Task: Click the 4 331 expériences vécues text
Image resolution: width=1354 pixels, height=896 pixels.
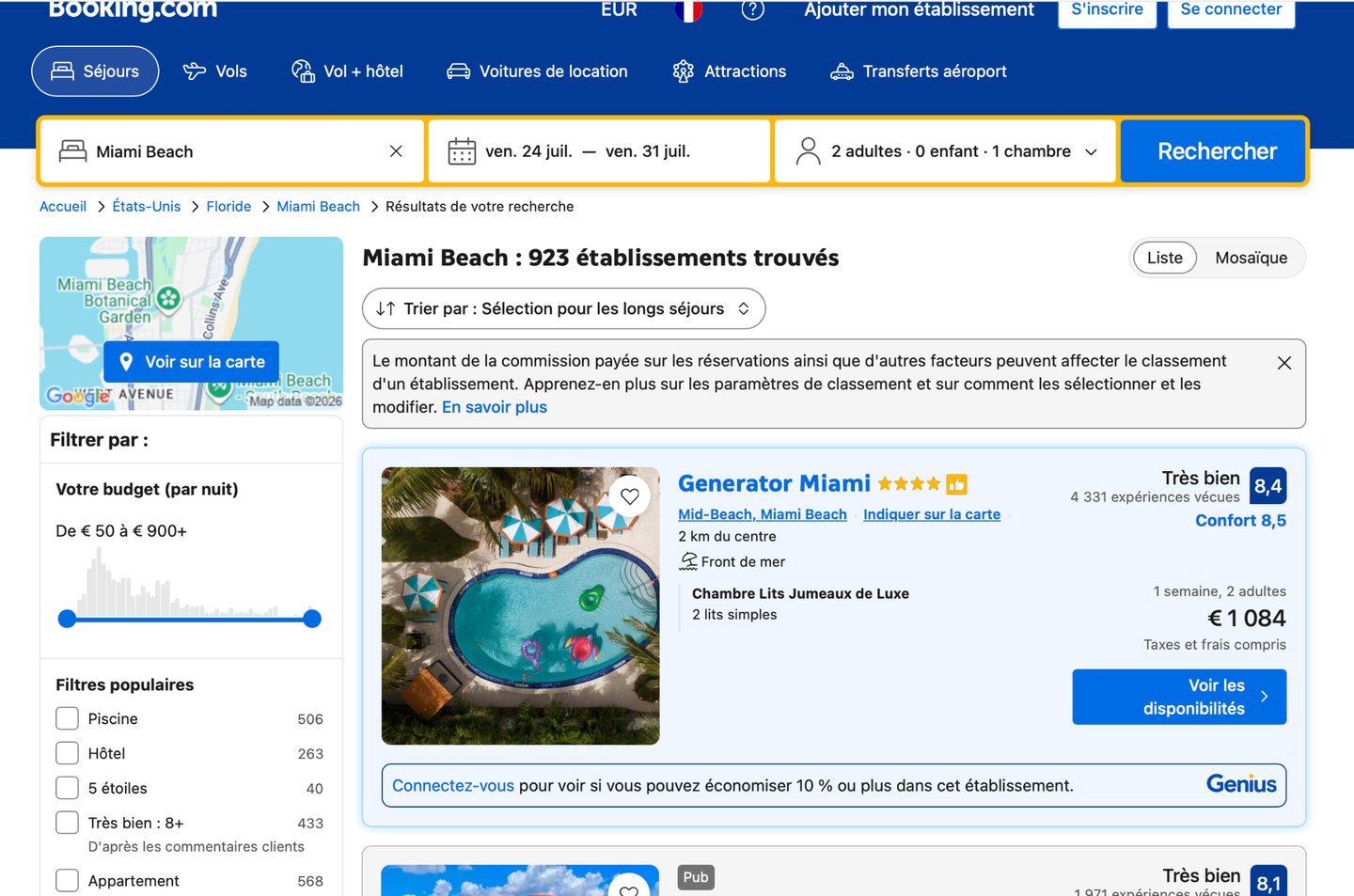Action: click(x=1155, y=497)
